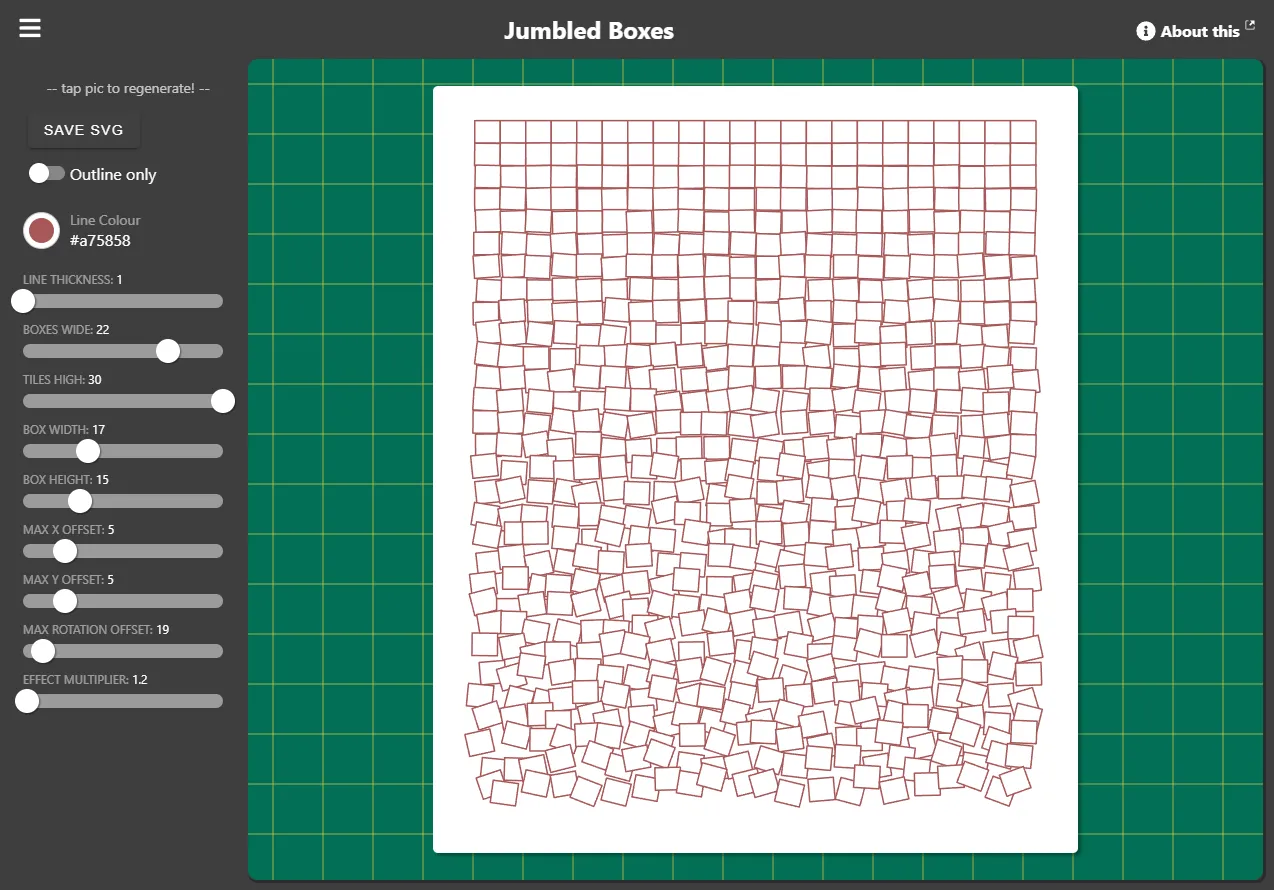1274x890 pixels.
Task: Click the external link icon after About this
Action: [x=1250, y=25]
